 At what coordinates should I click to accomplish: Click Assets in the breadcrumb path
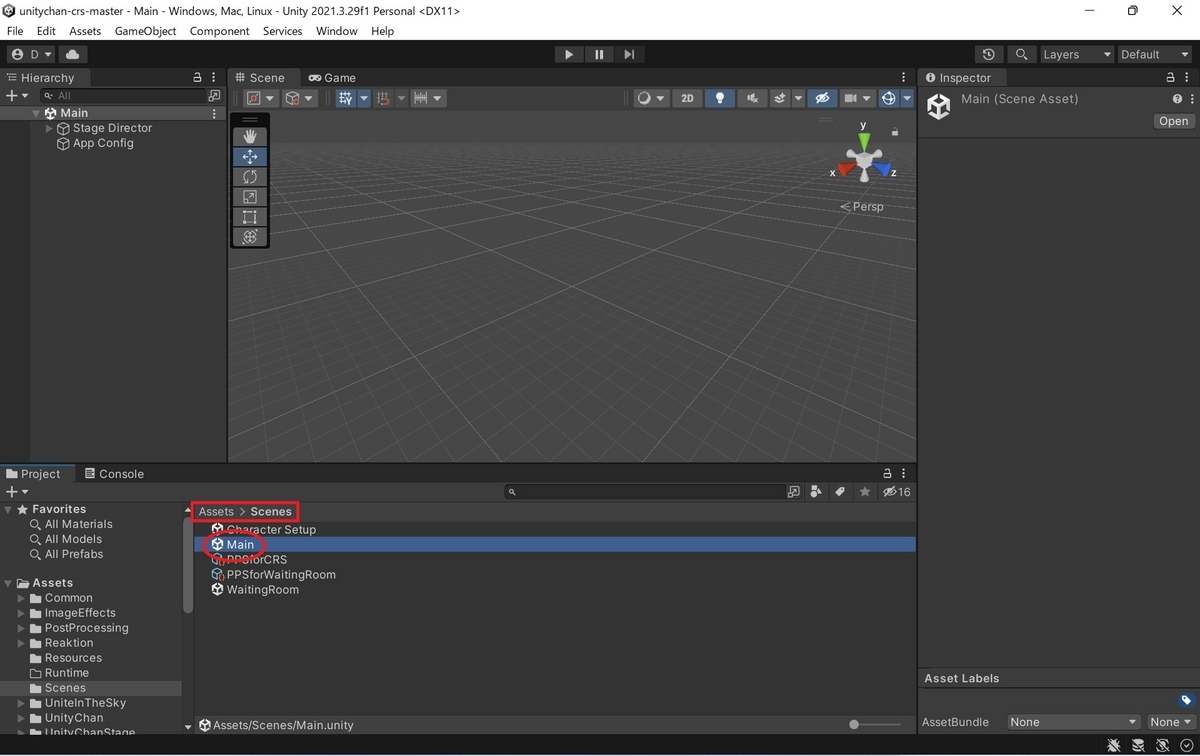pyautogui.click(x=216, y=511)
